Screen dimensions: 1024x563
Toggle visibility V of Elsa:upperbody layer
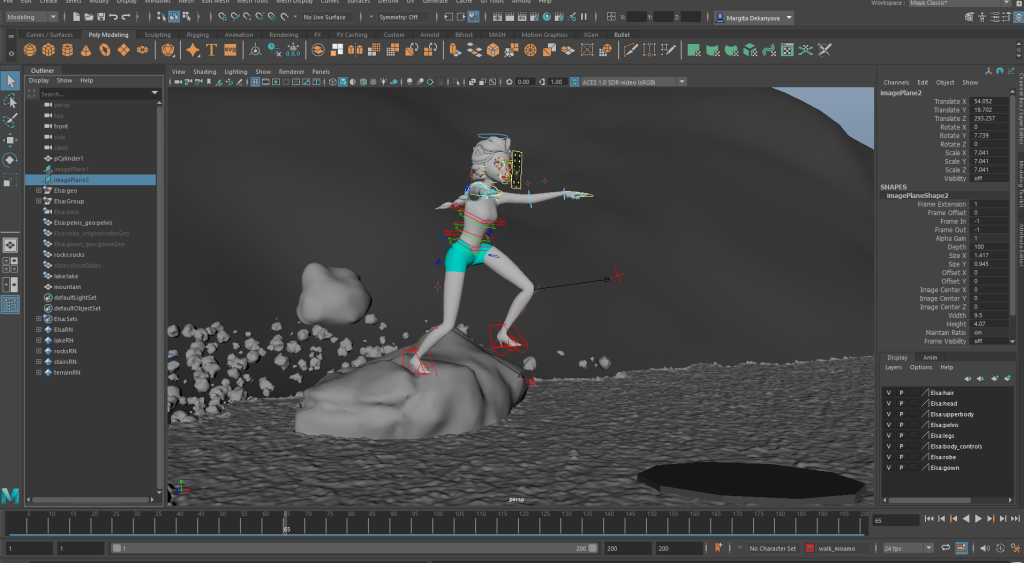pyautogui.click(x=888, y=414)
